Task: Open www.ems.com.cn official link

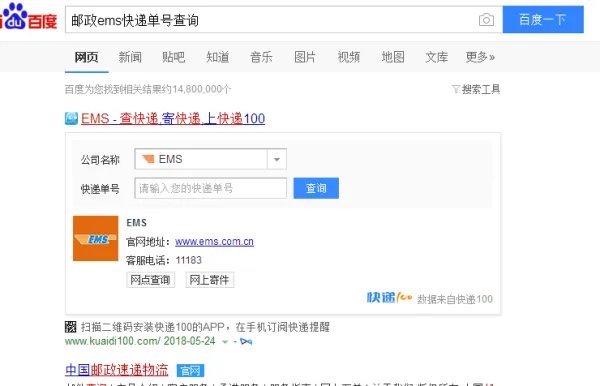Action: pyautogui.click(x=214, y=242)
